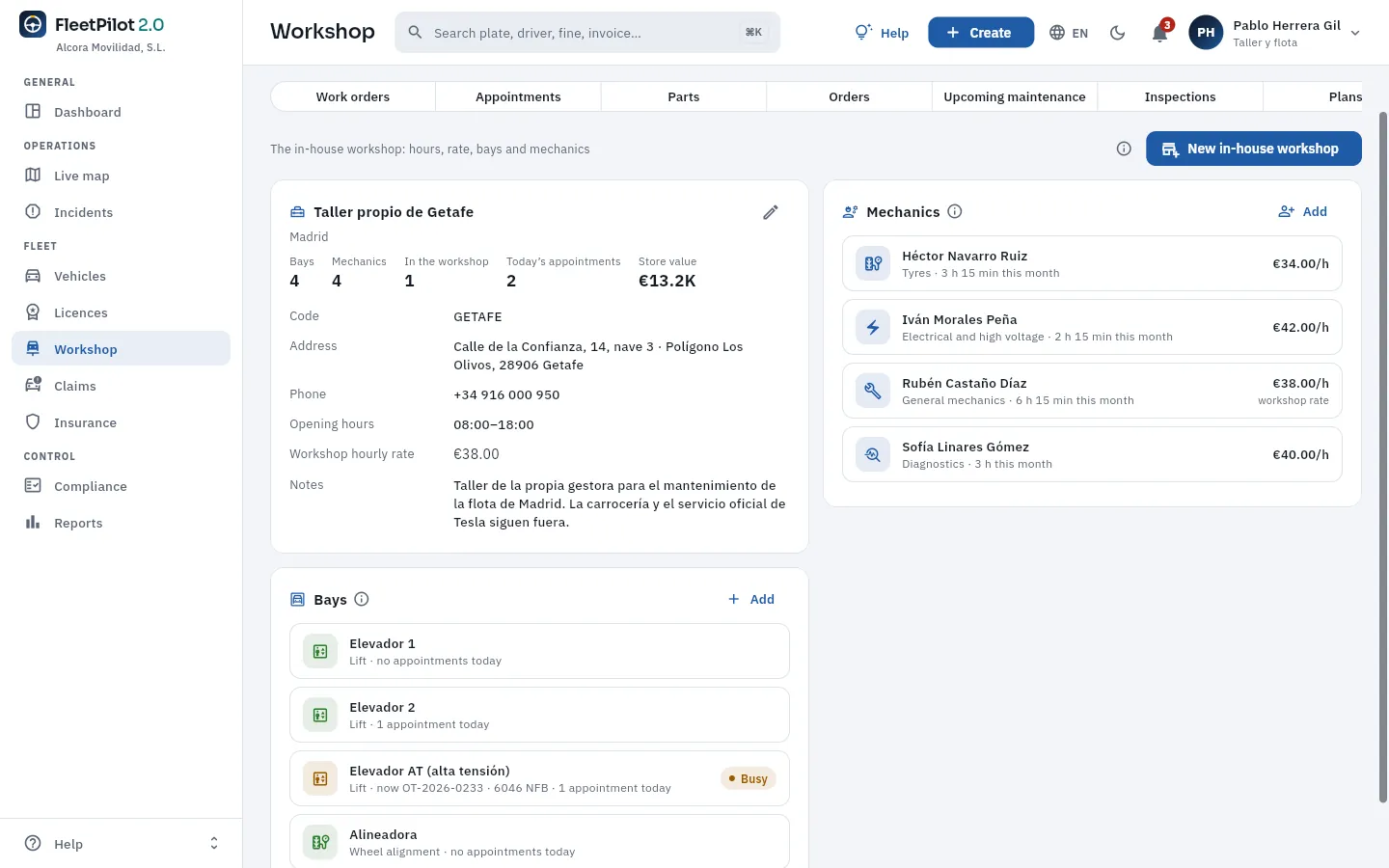Viewport: 1389px width, 868px height.
Task: Click the FleetPilot logo icon
Action: point(33,24)
